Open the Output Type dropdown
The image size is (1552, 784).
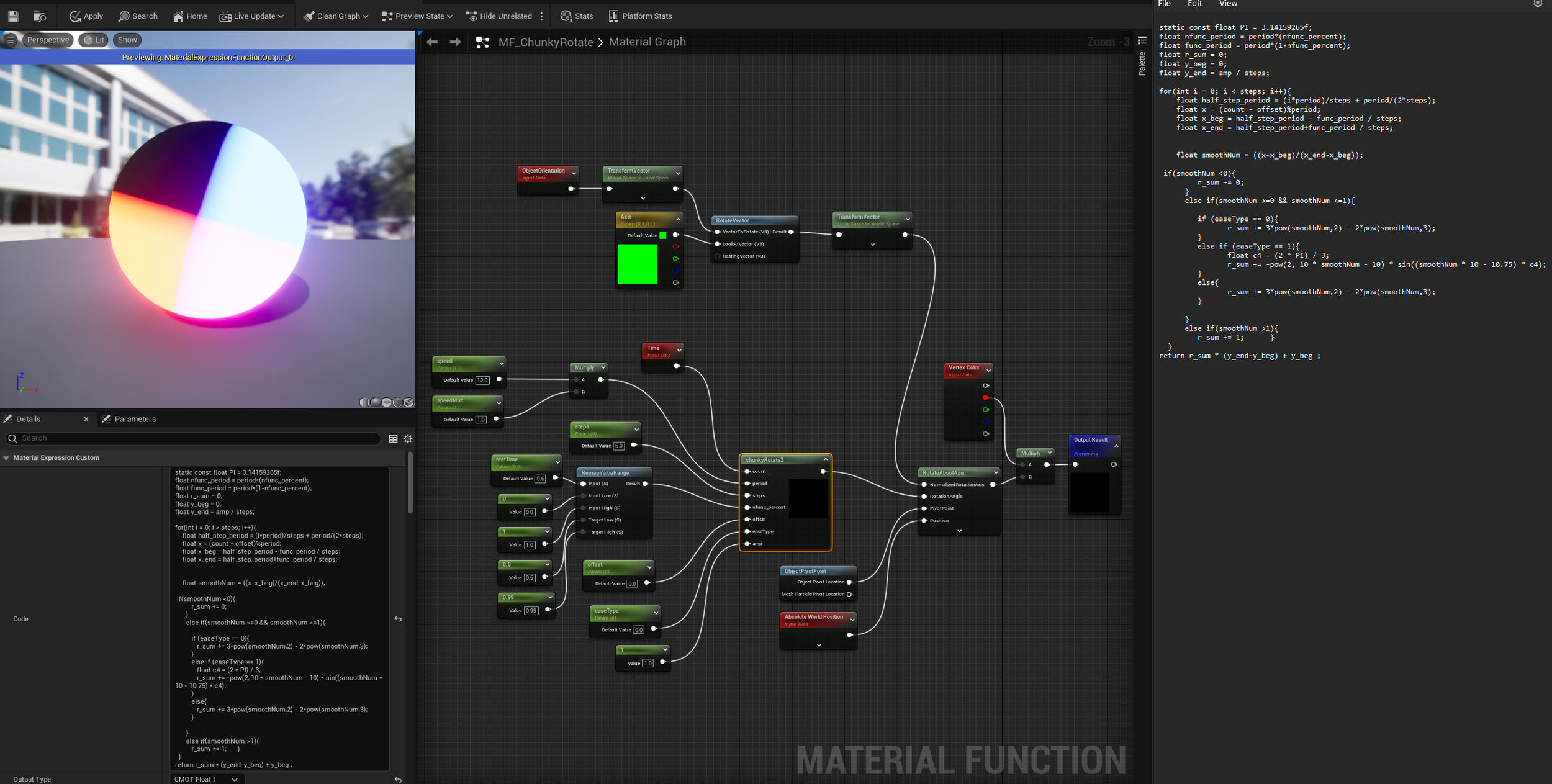(206, 779)
